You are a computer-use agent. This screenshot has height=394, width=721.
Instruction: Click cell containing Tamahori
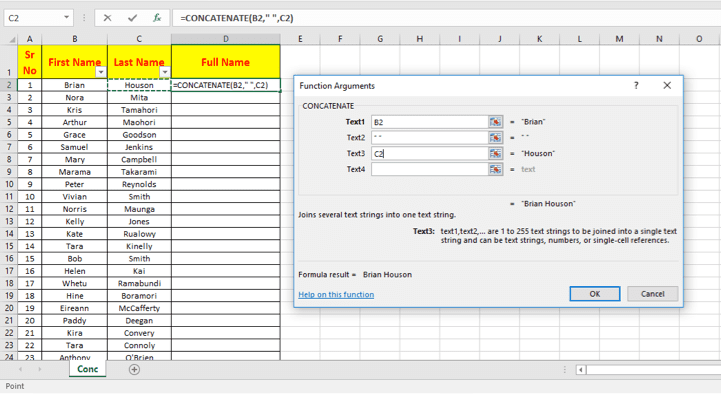click(139, 110)
